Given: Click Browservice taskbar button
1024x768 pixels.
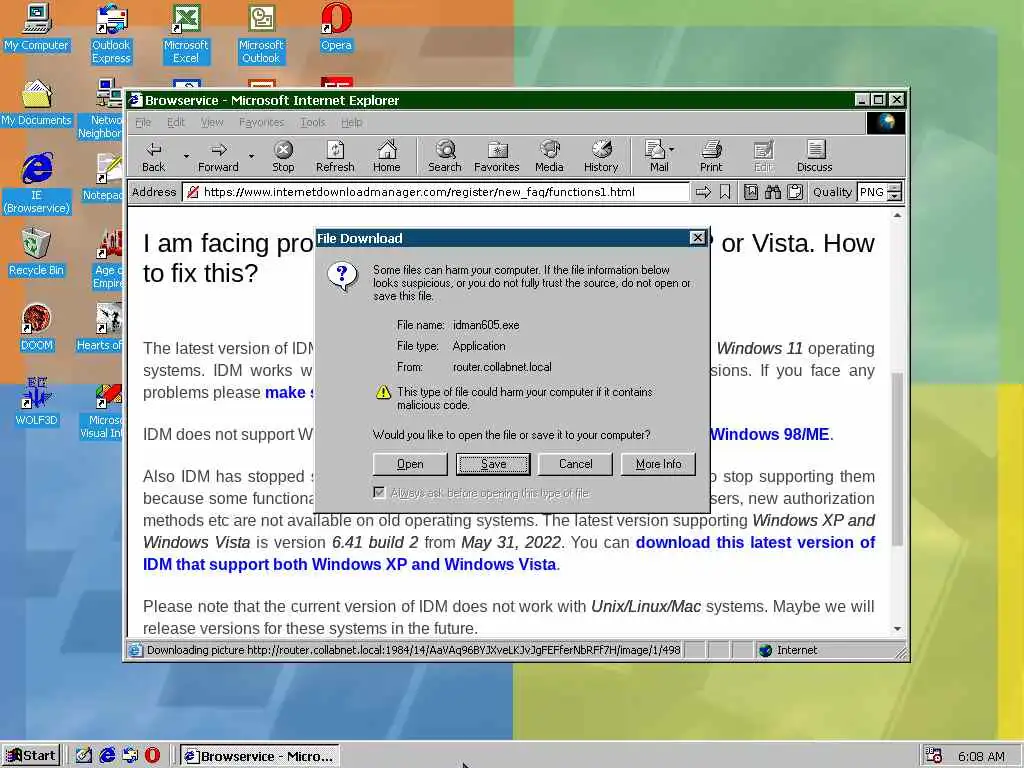Looking at the screenshot, I should click(x=260, y=756).
